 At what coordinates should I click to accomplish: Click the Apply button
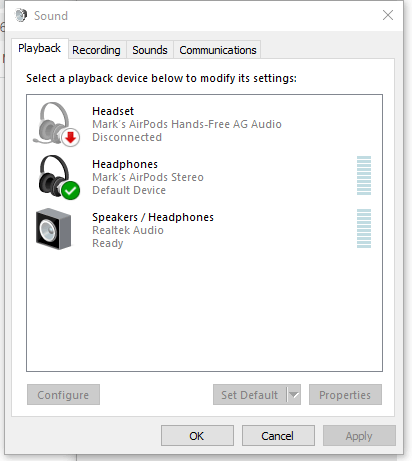pos(359,436)
